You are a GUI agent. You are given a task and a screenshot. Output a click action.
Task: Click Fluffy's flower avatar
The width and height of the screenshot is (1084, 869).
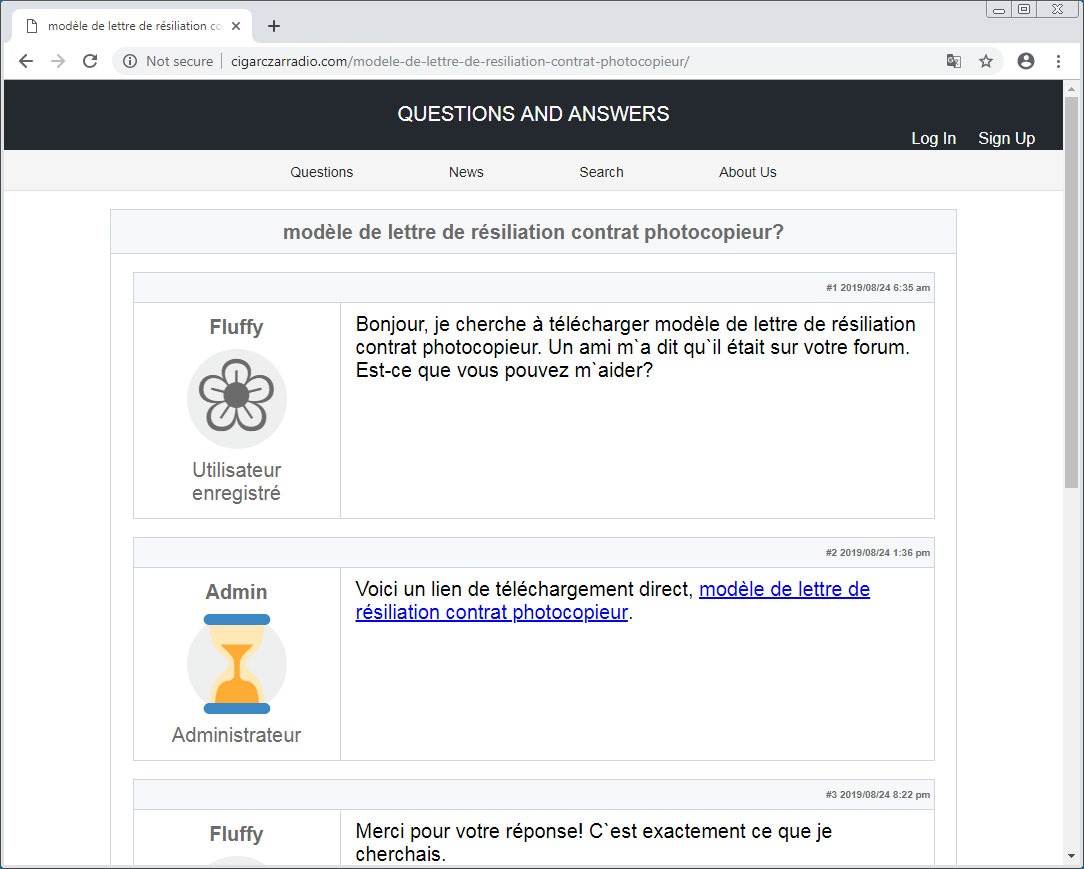click(236, 398)
